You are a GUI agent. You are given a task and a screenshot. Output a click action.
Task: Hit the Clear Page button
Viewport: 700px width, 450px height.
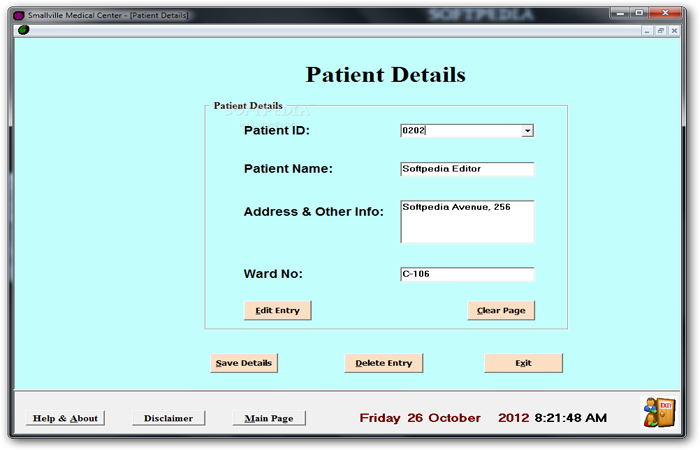click(501, 310)
